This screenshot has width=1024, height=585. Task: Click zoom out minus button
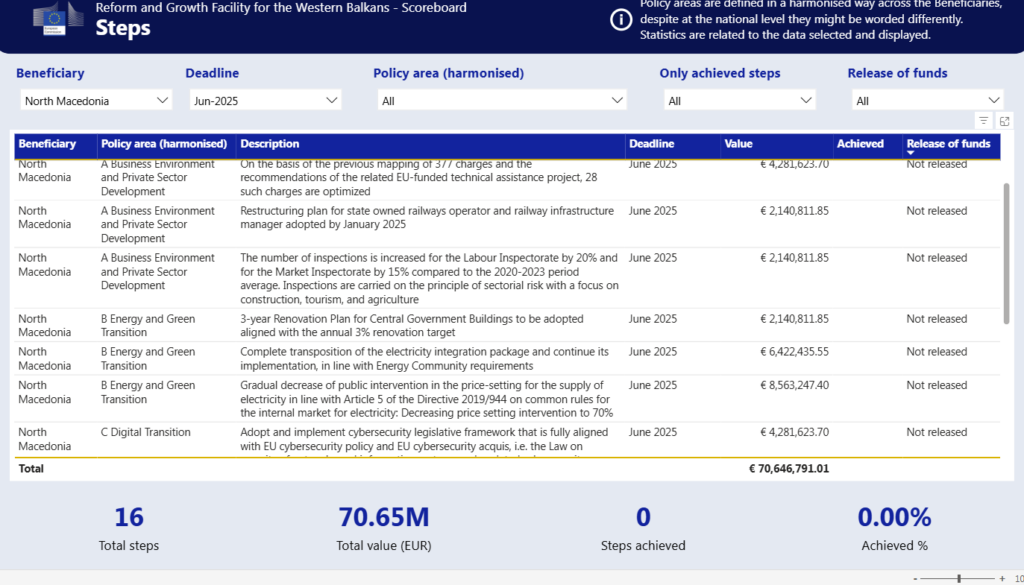point(915,578)
